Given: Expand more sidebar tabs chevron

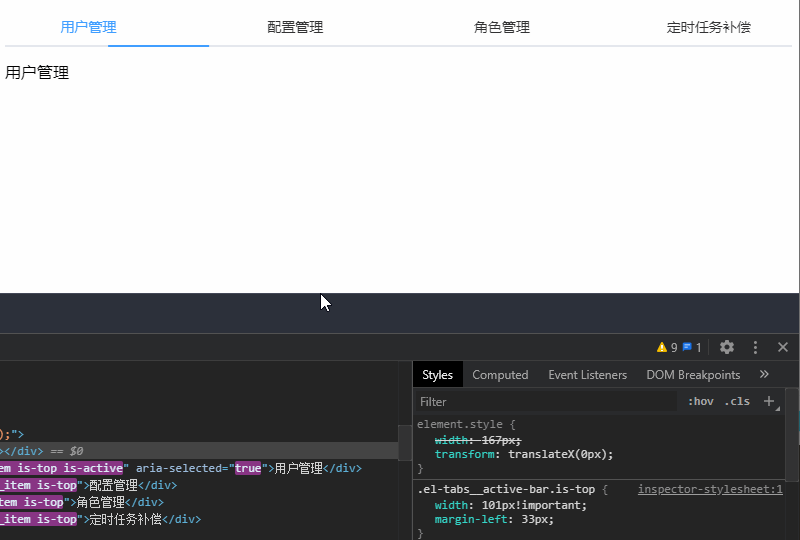Looking at the screenshot, I should tap(764, 374).
